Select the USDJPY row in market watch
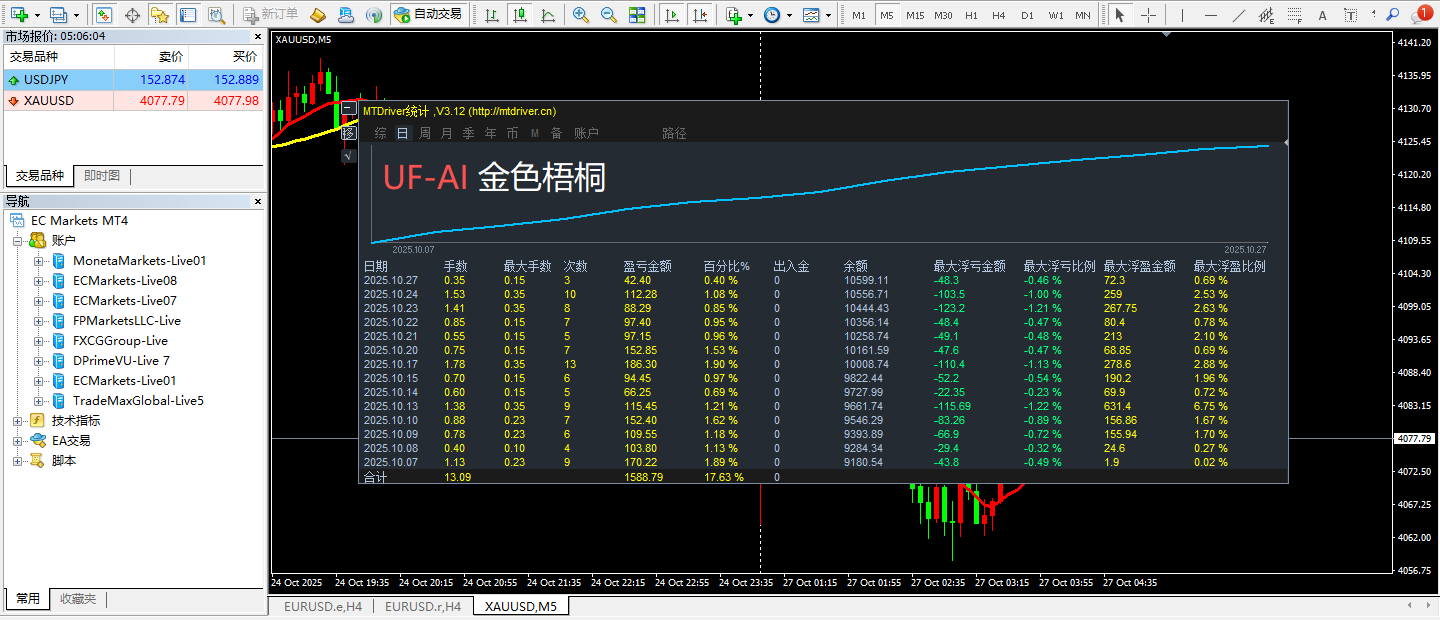Screen dimensions: 1440x620 [x=60, y=80]
